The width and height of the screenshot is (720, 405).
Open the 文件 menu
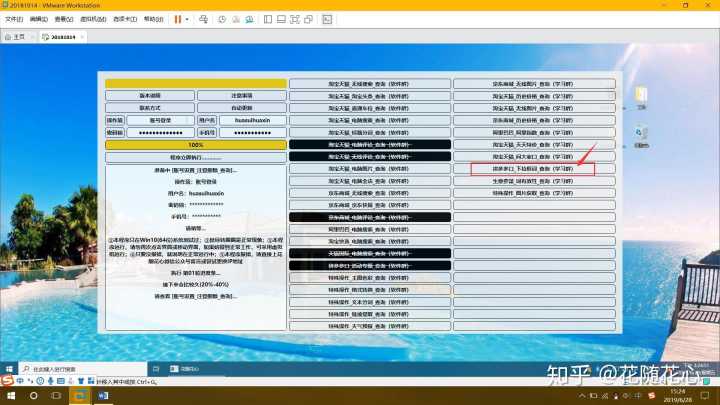tap(13, 19)
